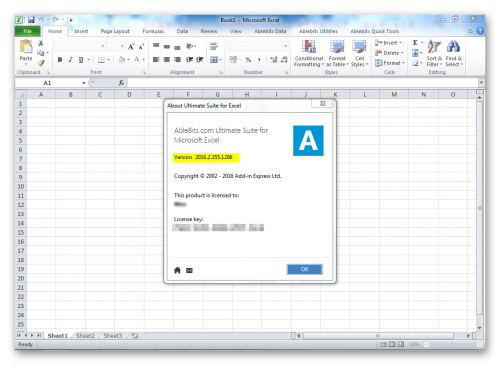Viewport: 500px width, 365px height.
Task: Open the number format dropdown
Action: point(286,46)
